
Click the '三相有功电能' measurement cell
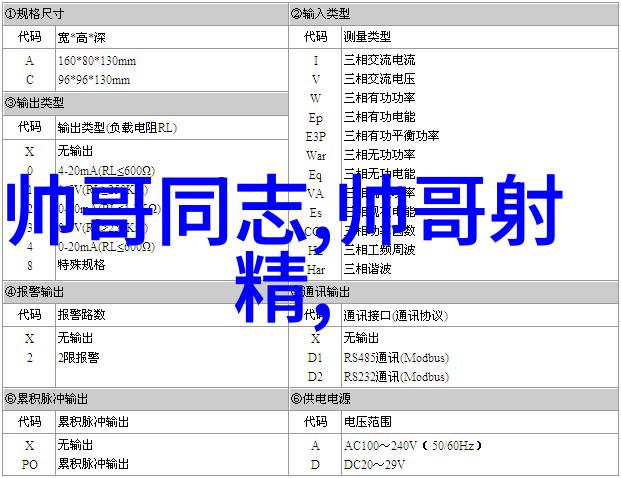pyautogui.click(x=379, y=117)
